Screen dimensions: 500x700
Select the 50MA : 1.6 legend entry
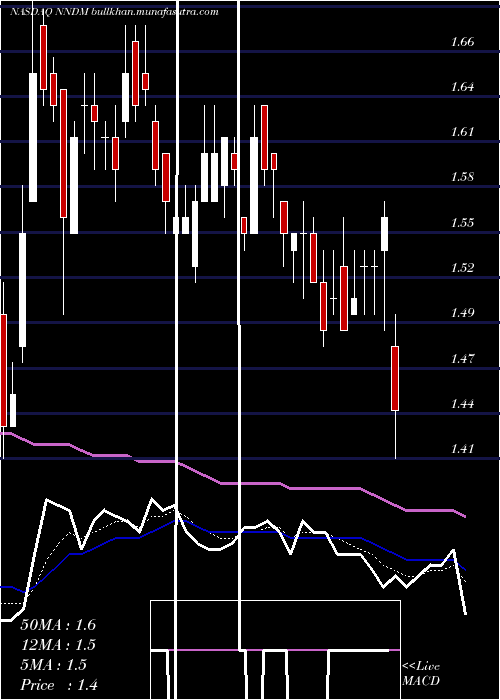58,625
